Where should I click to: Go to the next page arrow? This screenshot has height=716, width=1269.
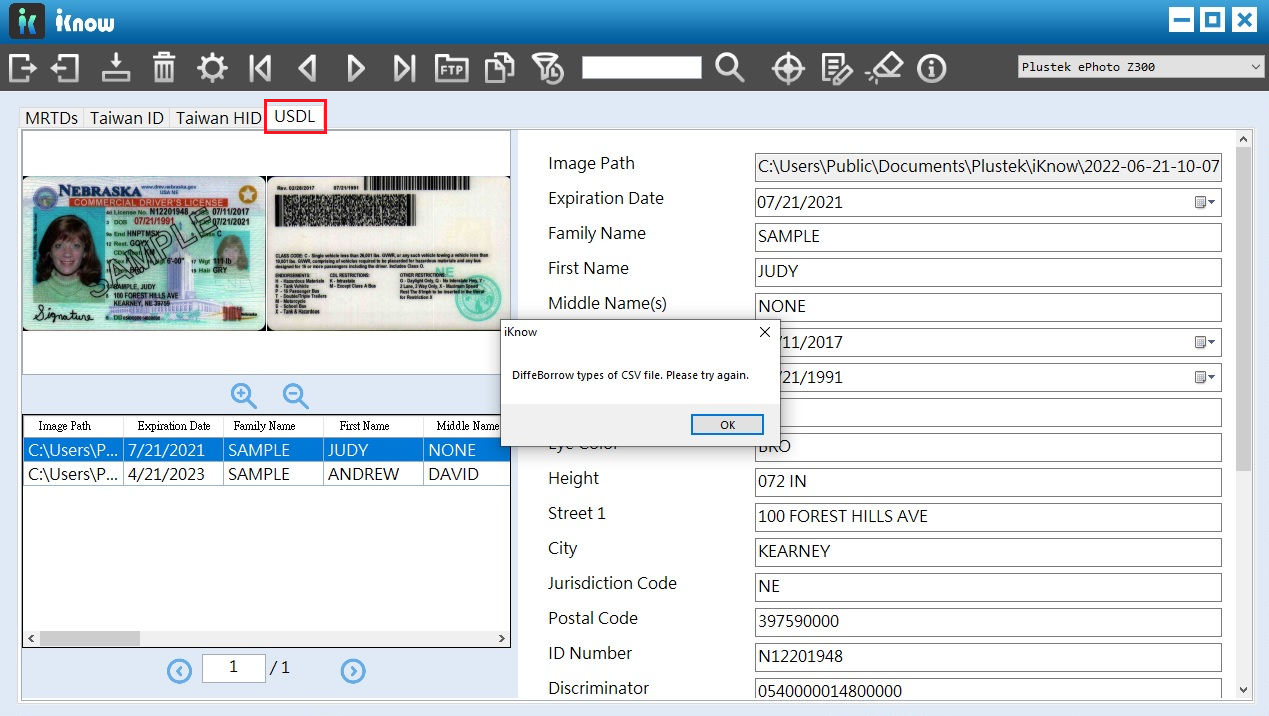pos(353,671)
